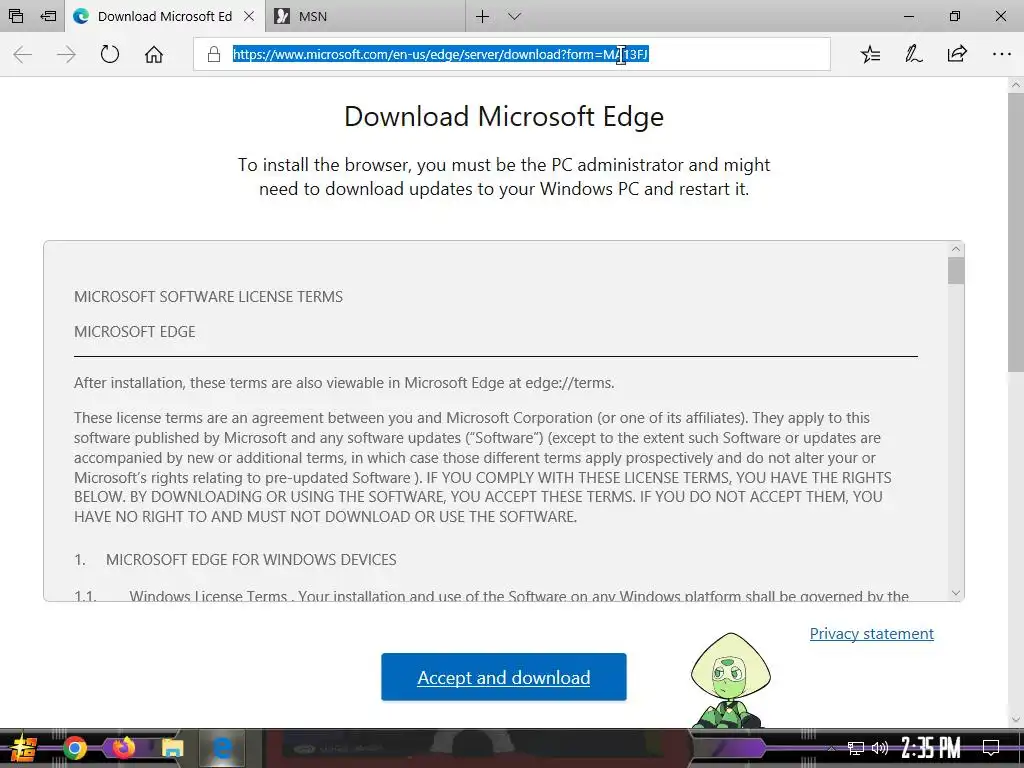Click the 2:35 PM clock
The height and width of the screenshot is (768, 1024).
[x=931, y=748]
